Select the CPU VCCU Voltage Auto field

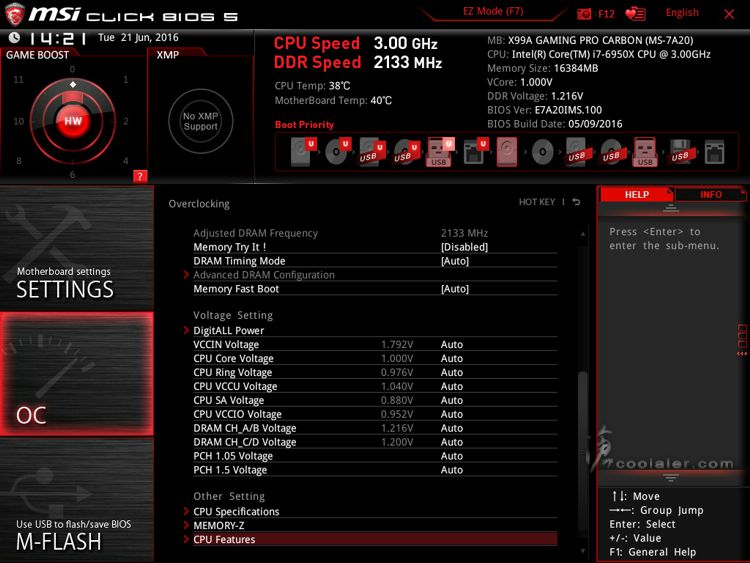(x=452, y=386)
